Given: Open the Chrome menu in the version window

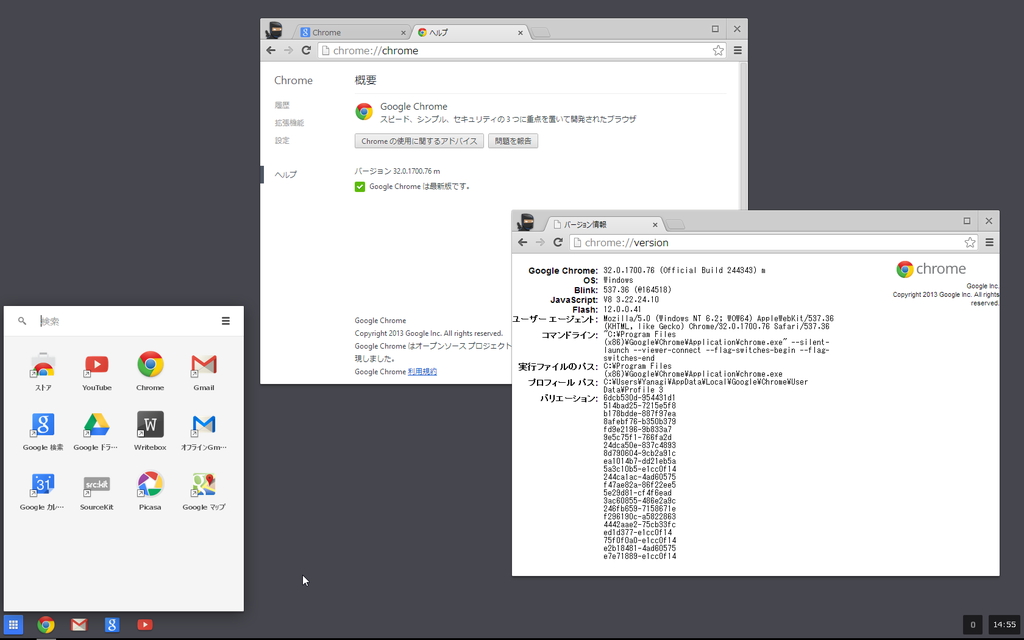Looking at the screenshot, I should [x=989, y=241].
